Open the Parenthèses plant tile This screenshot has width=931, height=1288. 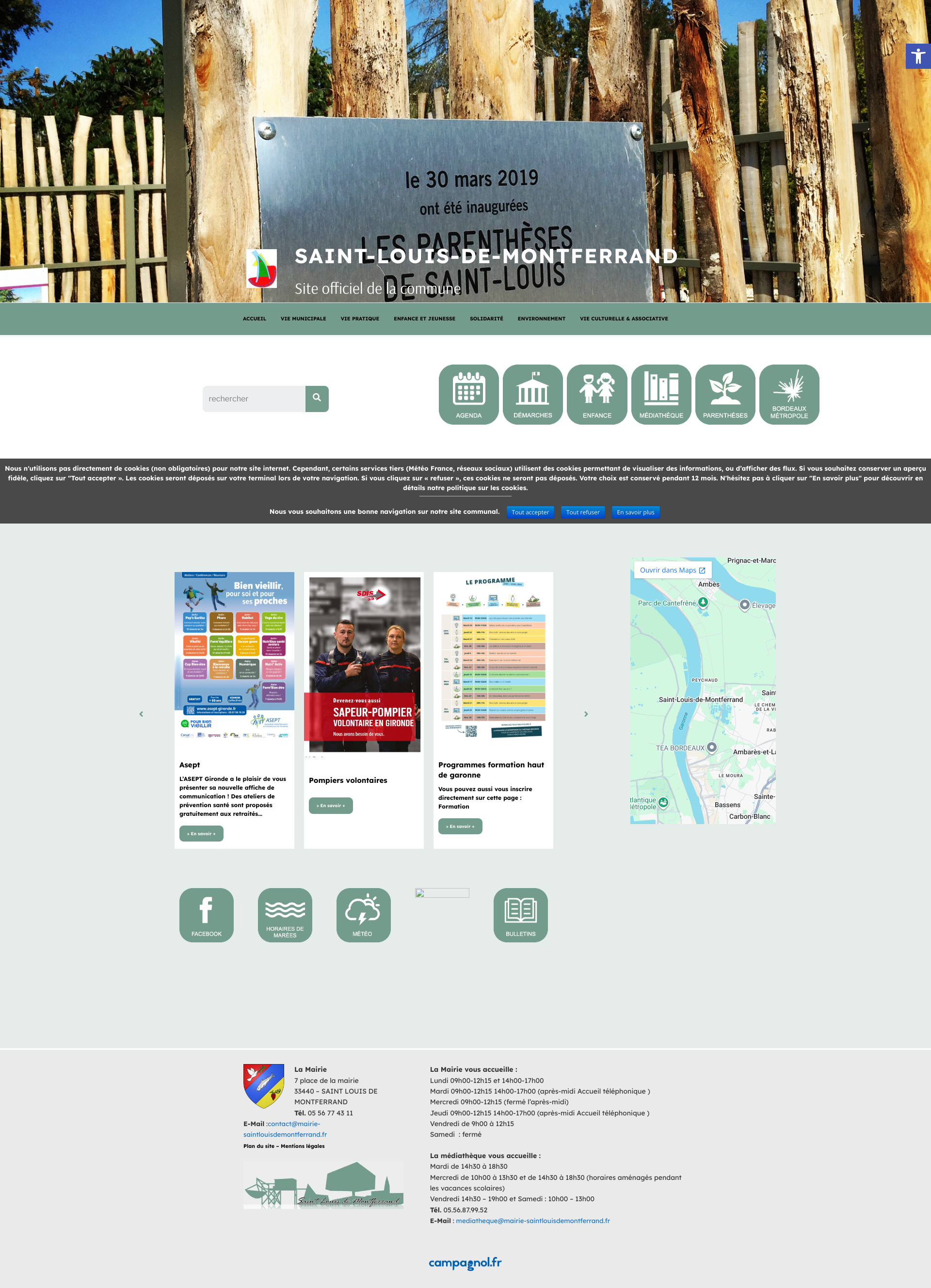click(725, 394)
